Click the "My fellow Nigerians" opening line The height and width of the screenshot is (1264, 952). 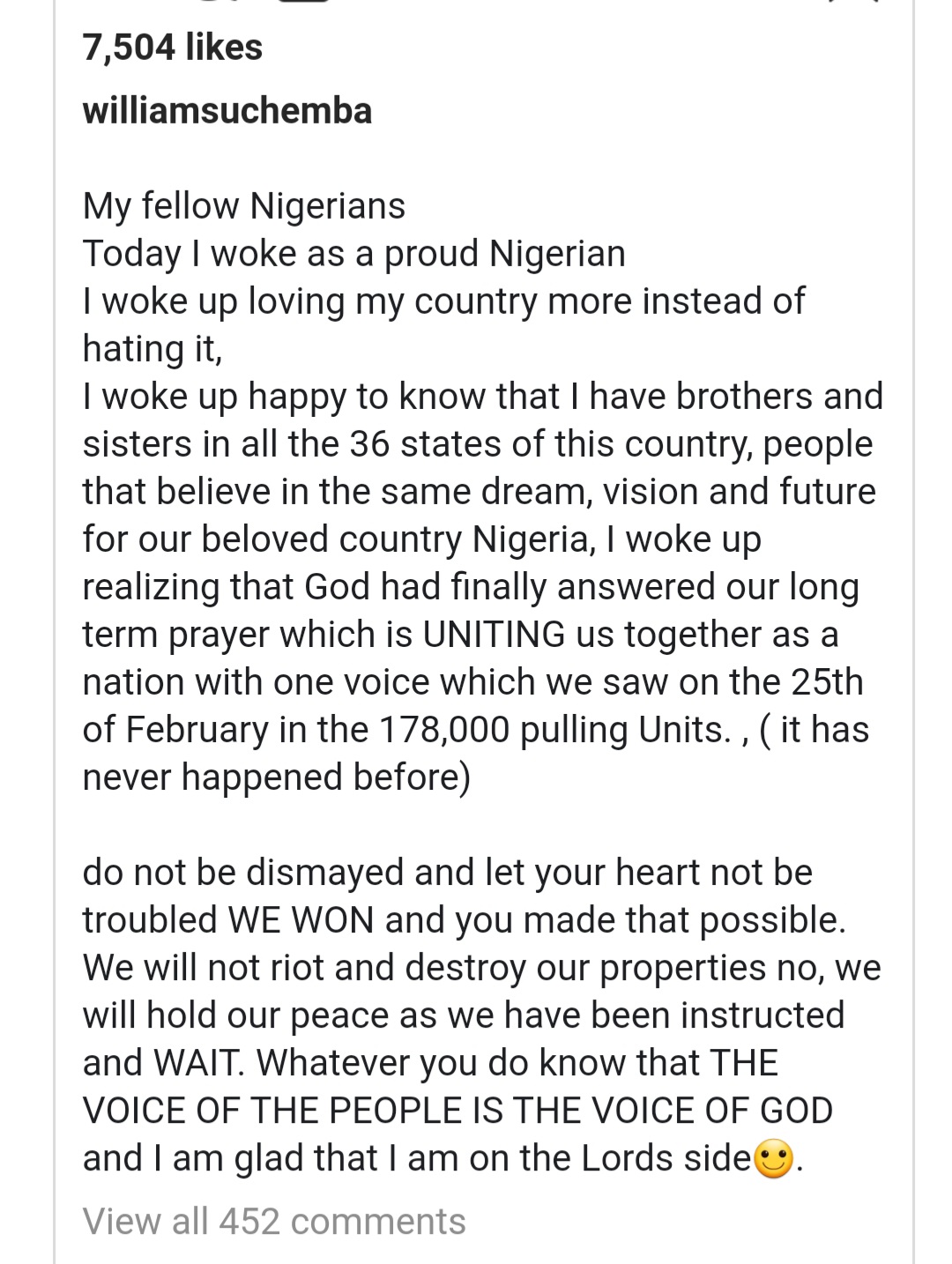pos(244,206)
